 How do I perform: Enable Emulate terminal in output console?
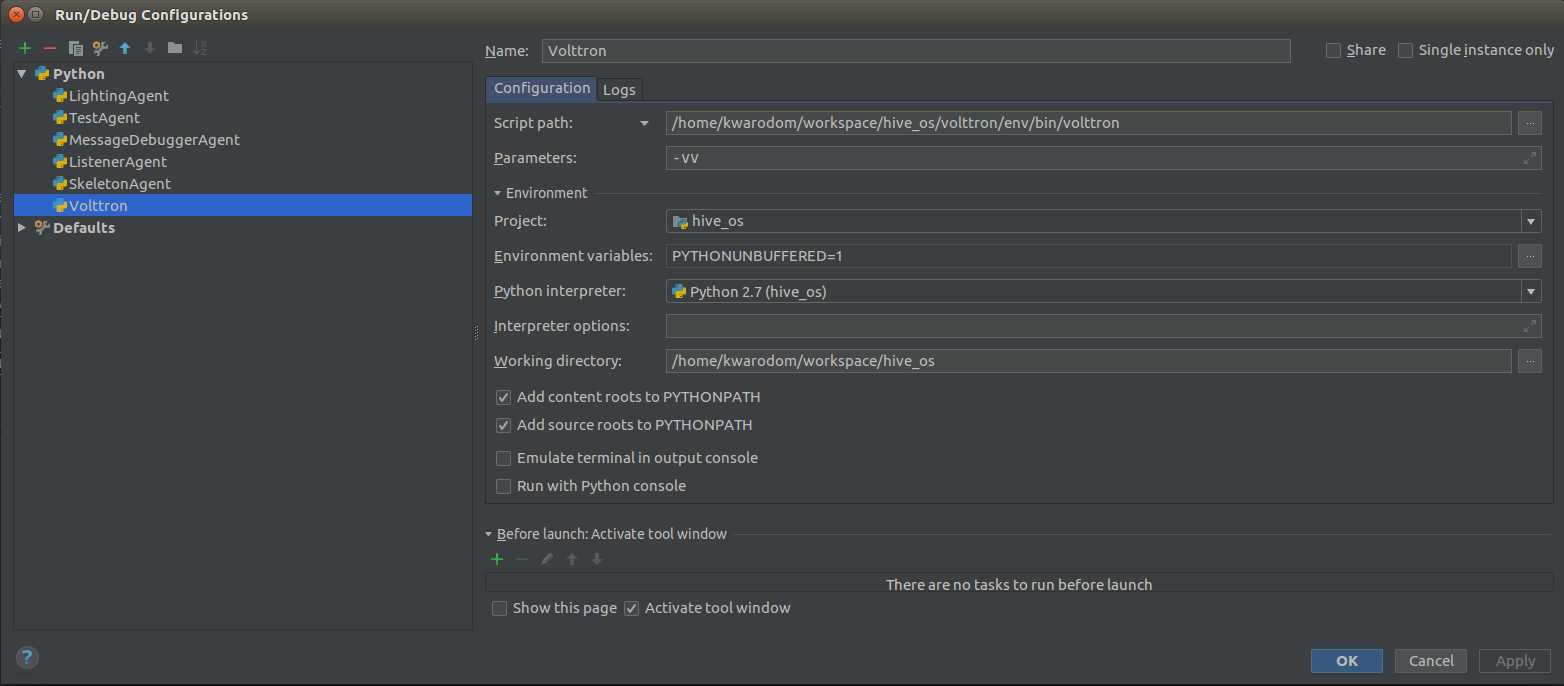tap(503, 458)
